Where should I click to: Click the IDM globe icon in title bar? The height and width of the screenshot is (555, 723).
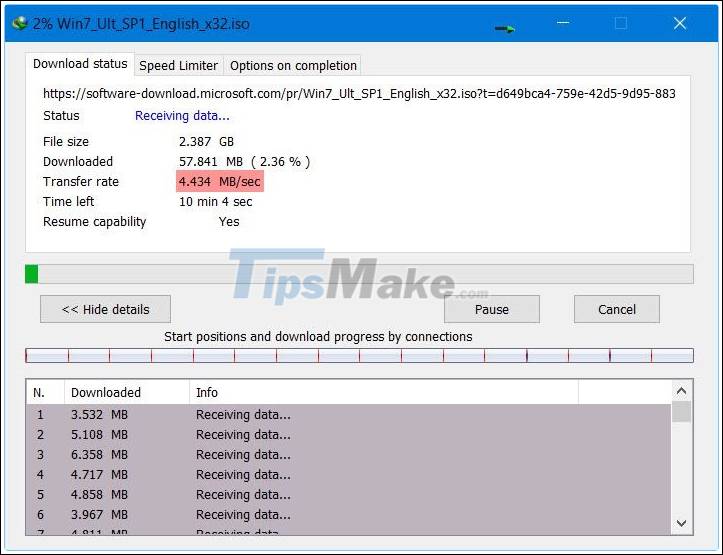coord(20,23)
